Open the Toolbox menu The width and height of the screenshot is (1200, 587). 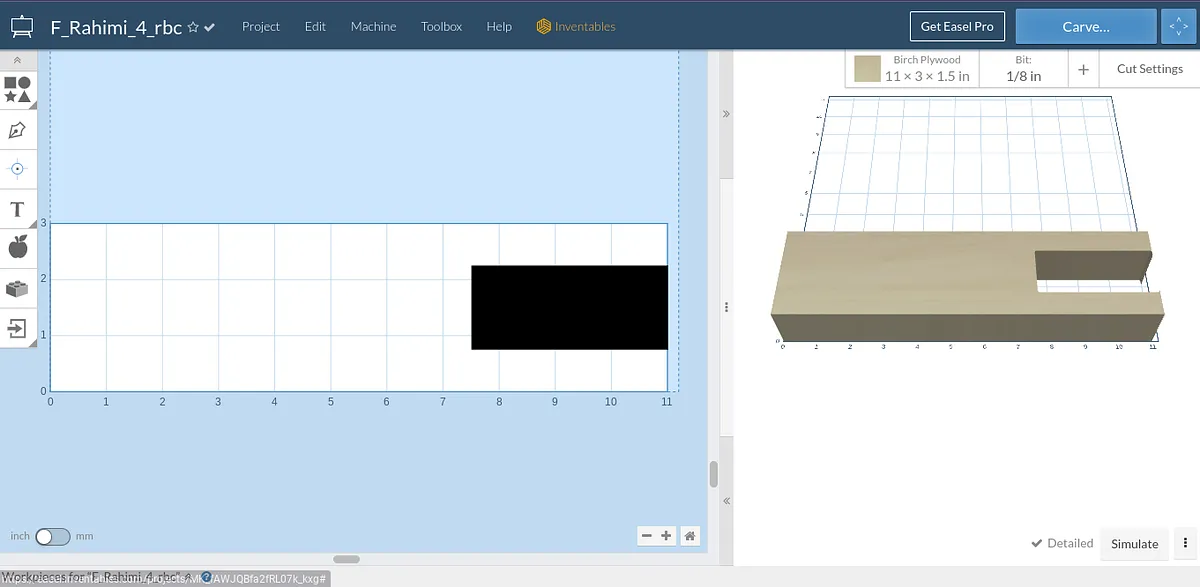point(441,26)
